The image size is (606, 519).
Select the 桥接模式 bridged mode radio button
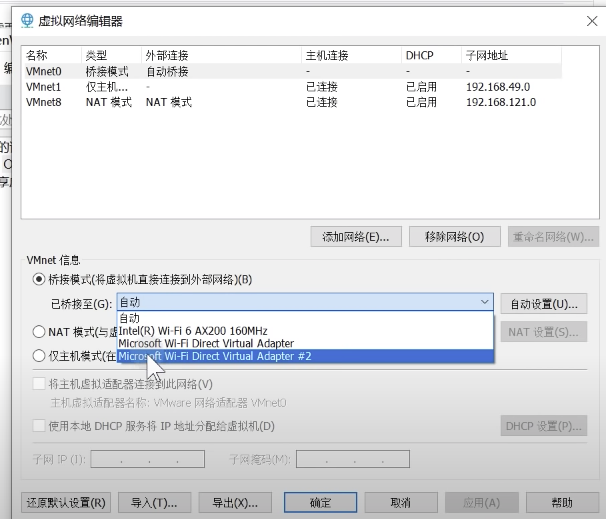39,279
